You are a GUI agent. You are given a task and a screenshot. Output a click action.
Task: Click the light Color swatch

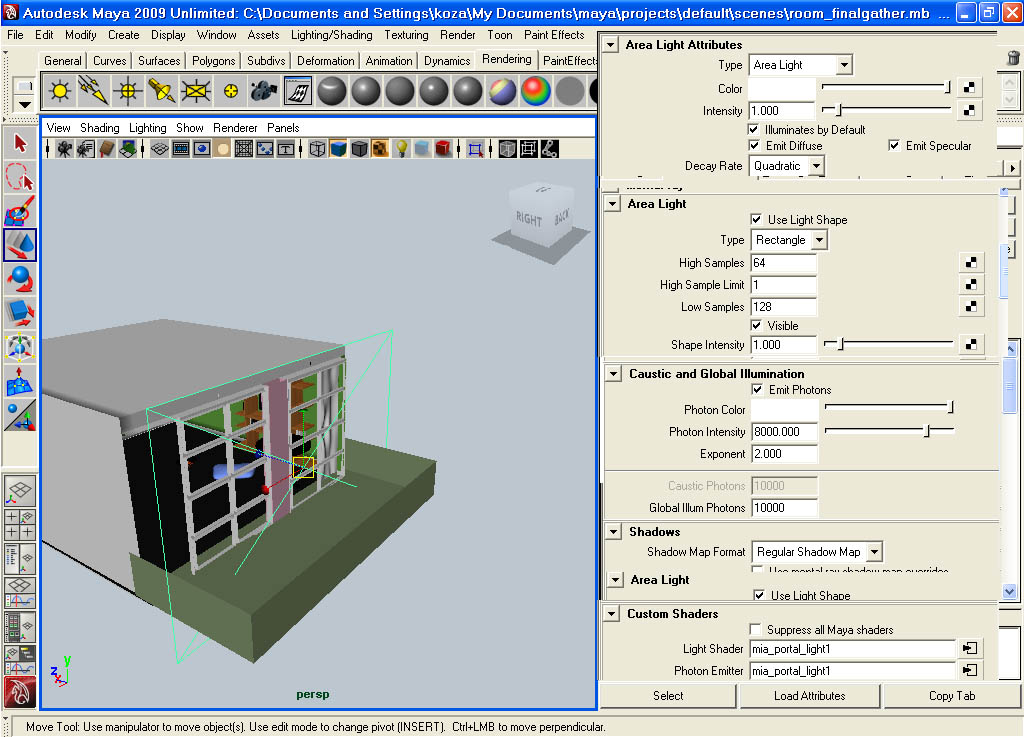pos(782,88)
